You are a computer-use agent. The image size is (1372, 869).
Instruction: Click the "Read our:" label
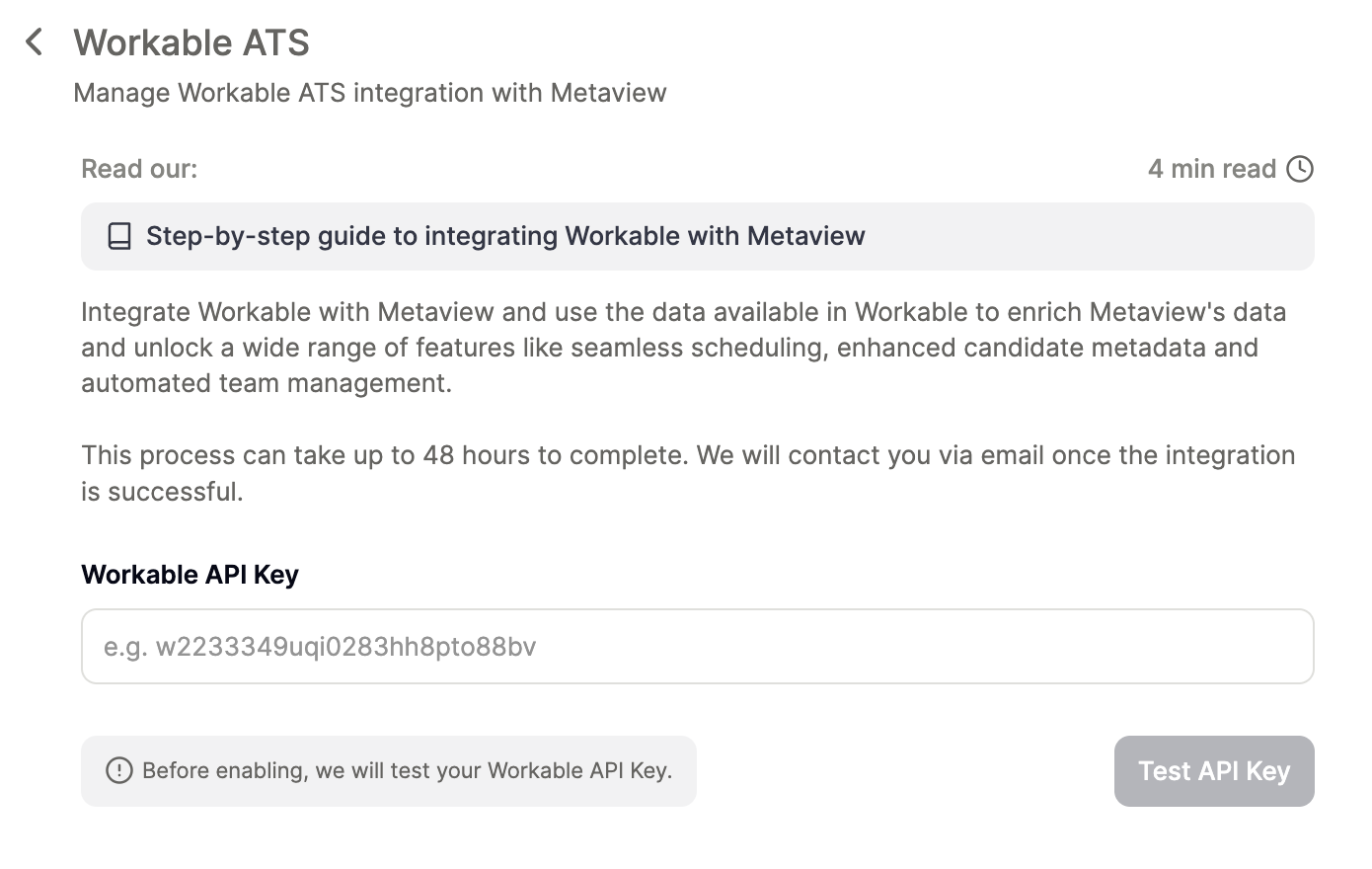tap(139, 169)
